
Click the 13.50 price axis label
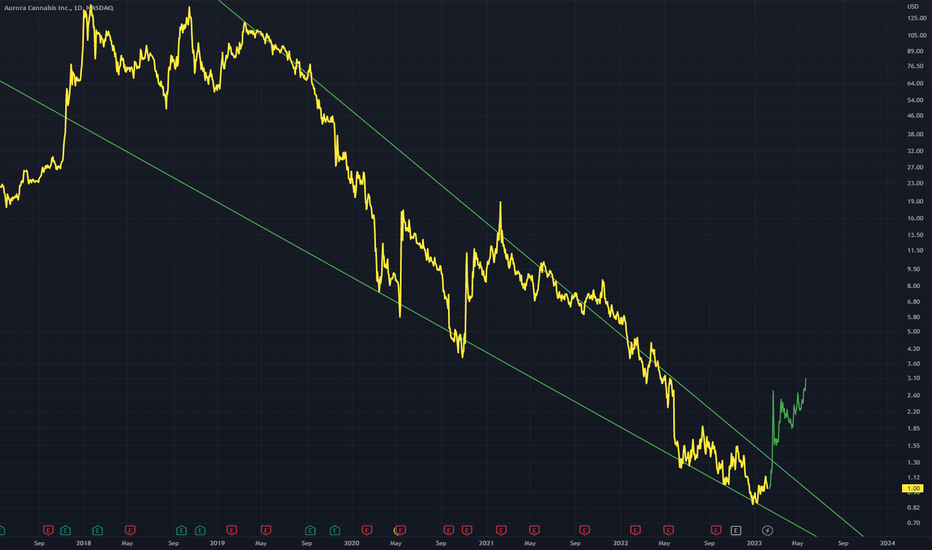point(916,235)
